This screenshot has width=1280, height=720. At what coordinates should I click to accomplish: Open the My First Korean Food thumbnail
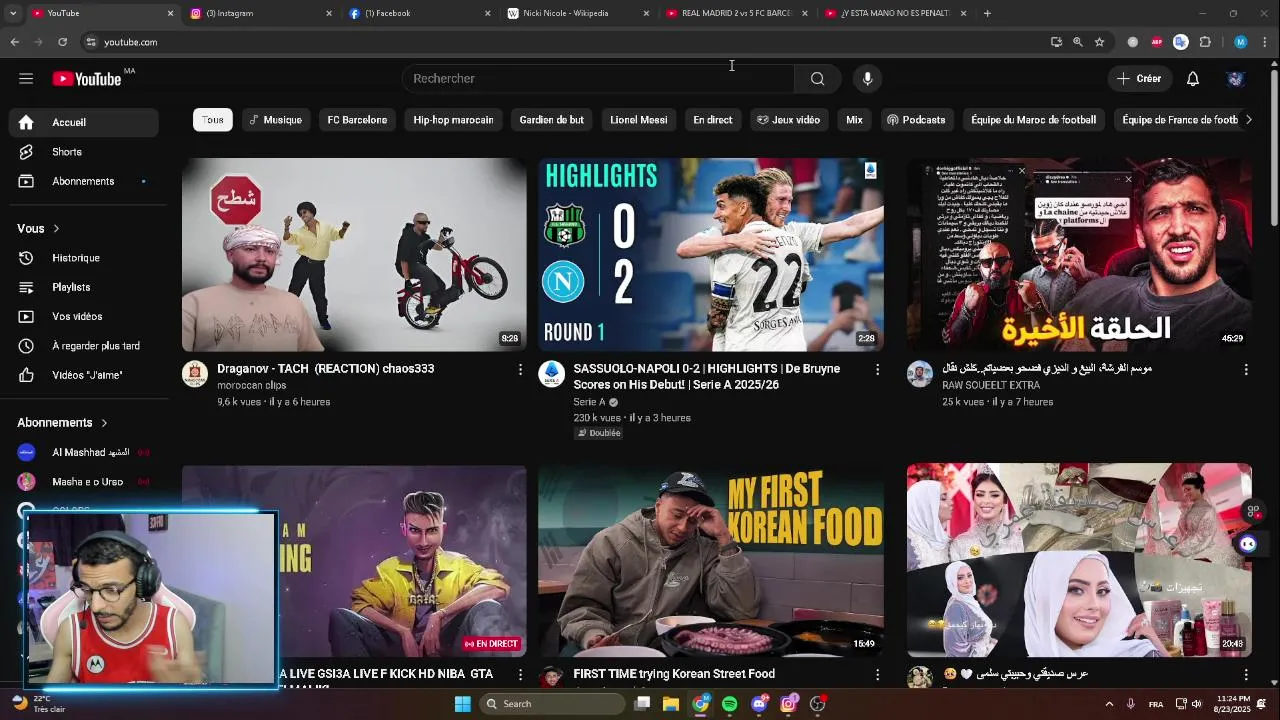pyautogui.click(x=711, y=560)
